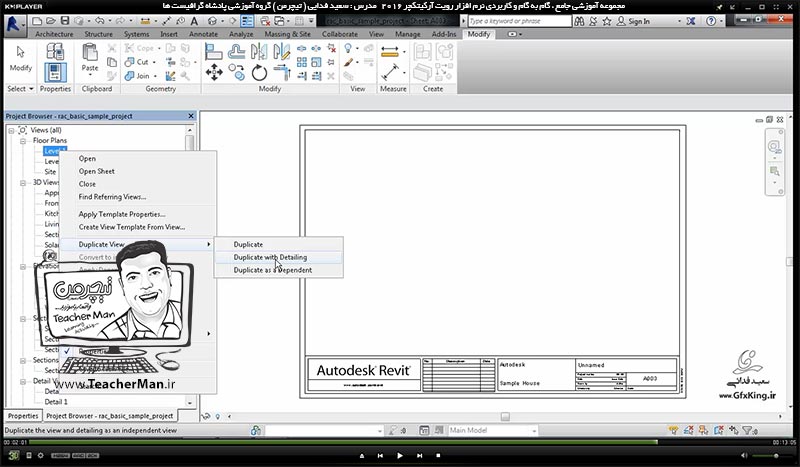Click the KMPlayer video seek progress bar
The image size is (800, 467).
(400, 442)
